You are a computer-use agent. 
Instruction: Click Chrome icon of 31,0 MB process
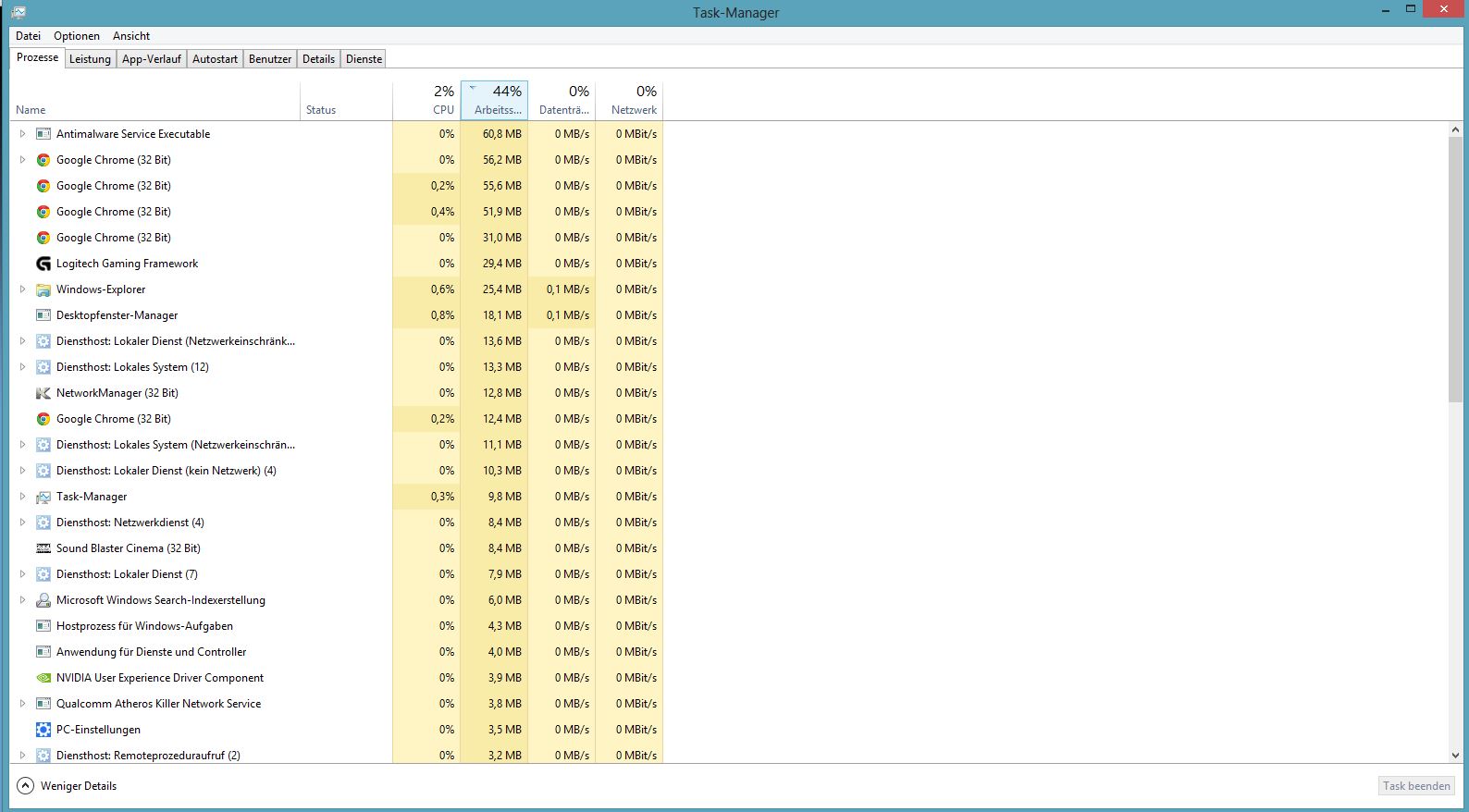43,238
